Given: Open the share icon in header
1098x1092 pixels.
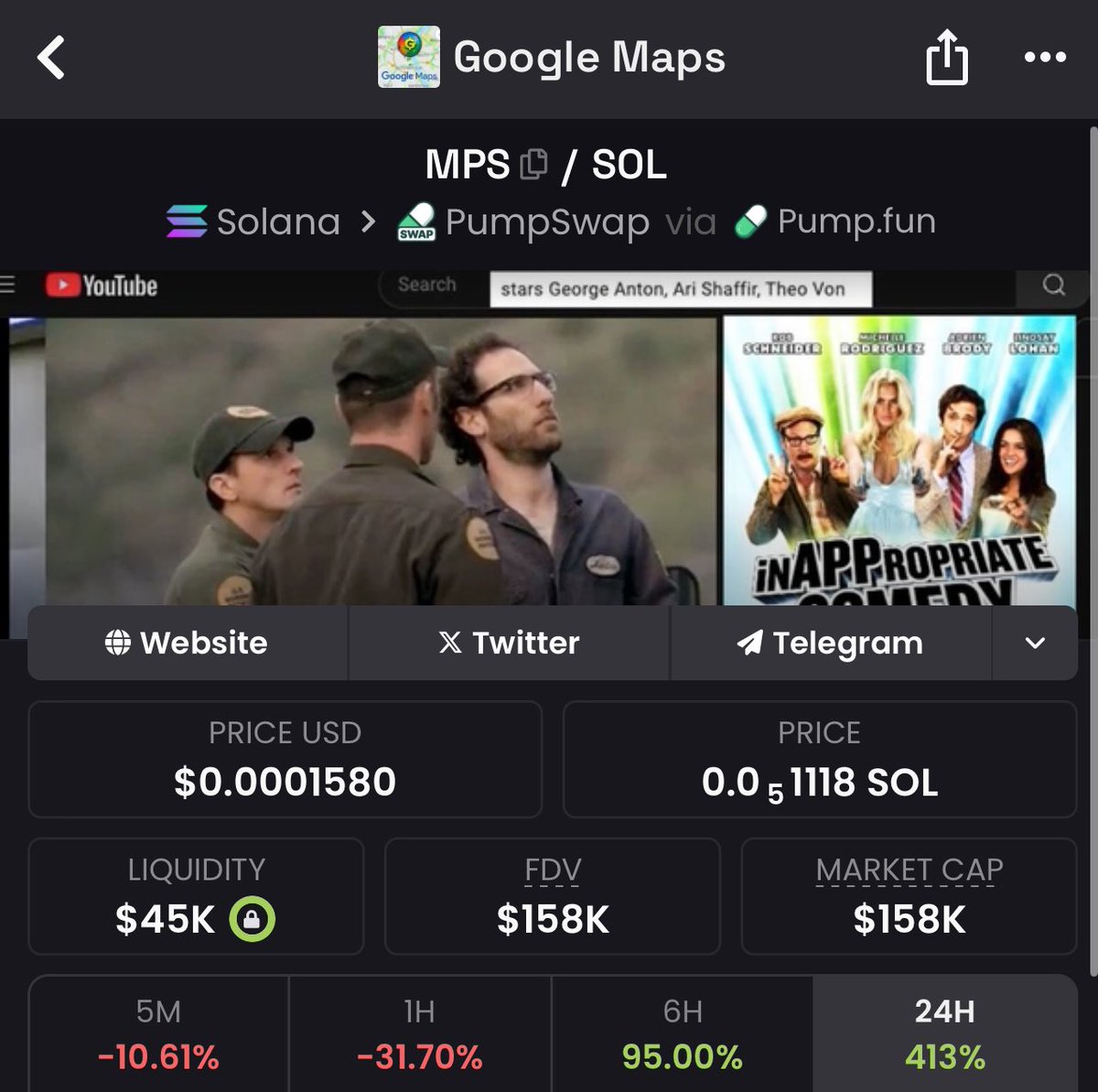Looking at the screenshot, I should coord(946,57).
